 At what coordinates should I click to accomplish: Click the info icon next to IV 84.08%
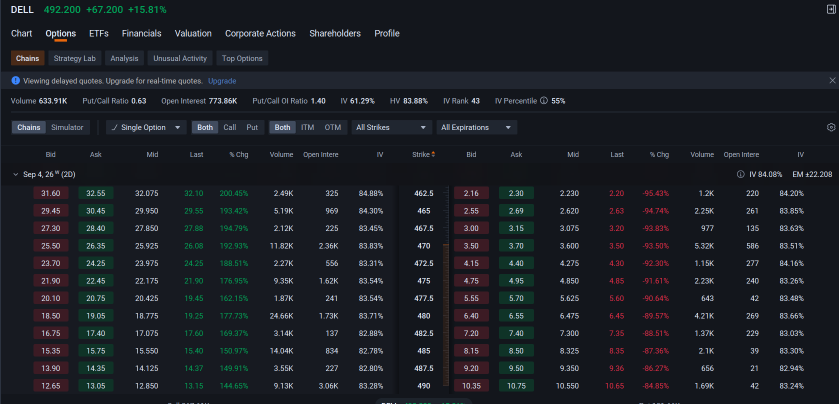pos(741,174)
